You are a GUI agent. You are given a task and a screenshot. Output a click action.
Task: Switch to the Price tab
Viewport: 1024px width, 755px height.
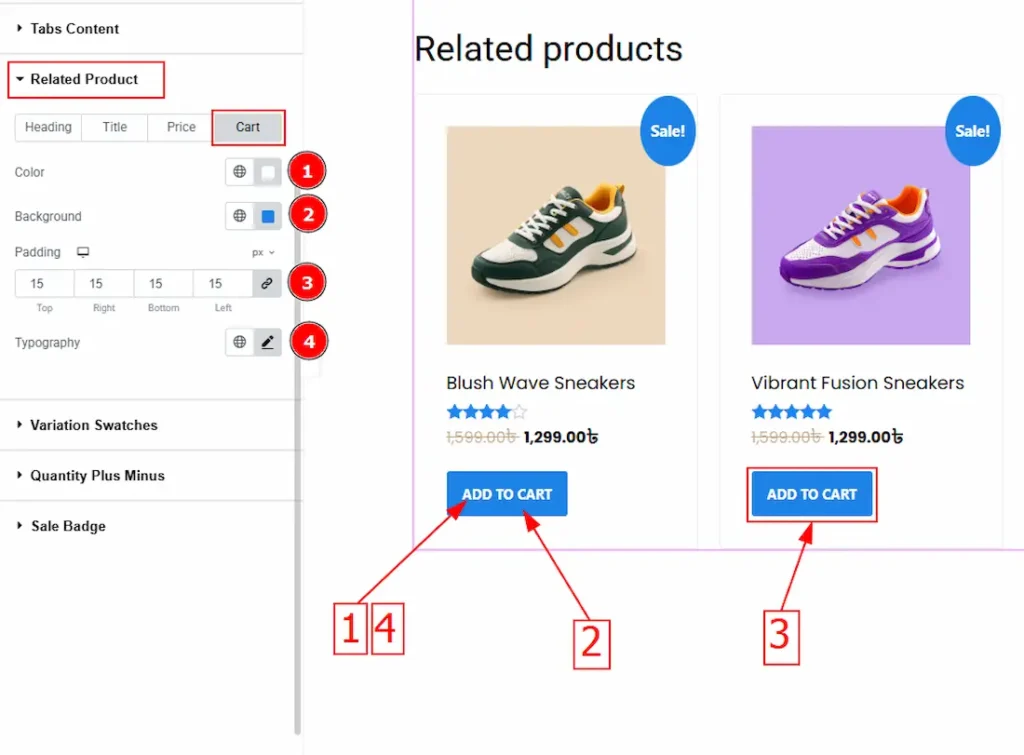181,127
